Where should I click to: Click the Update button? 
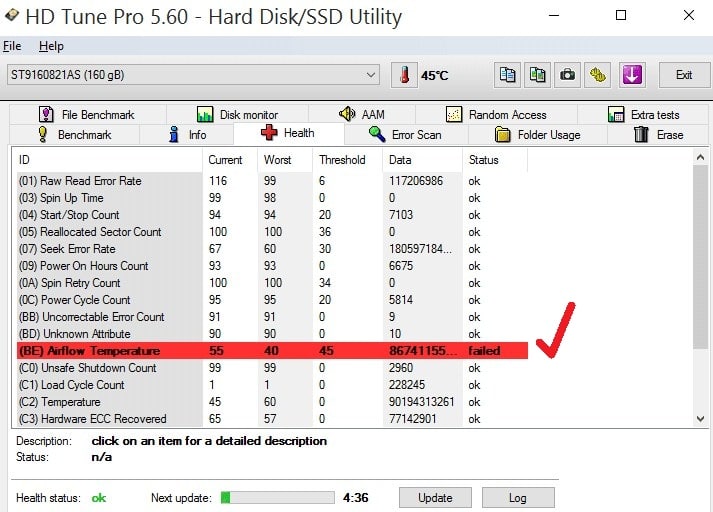[435, 498]
